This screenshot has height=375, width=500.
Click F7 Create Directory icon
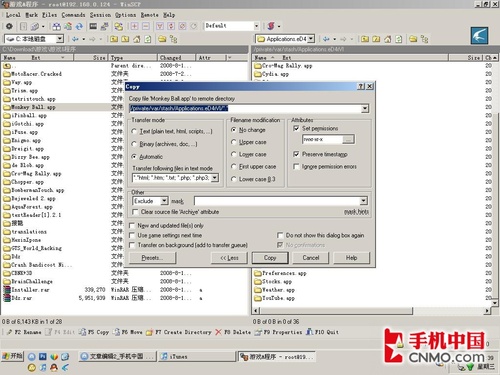coord(150,332)
